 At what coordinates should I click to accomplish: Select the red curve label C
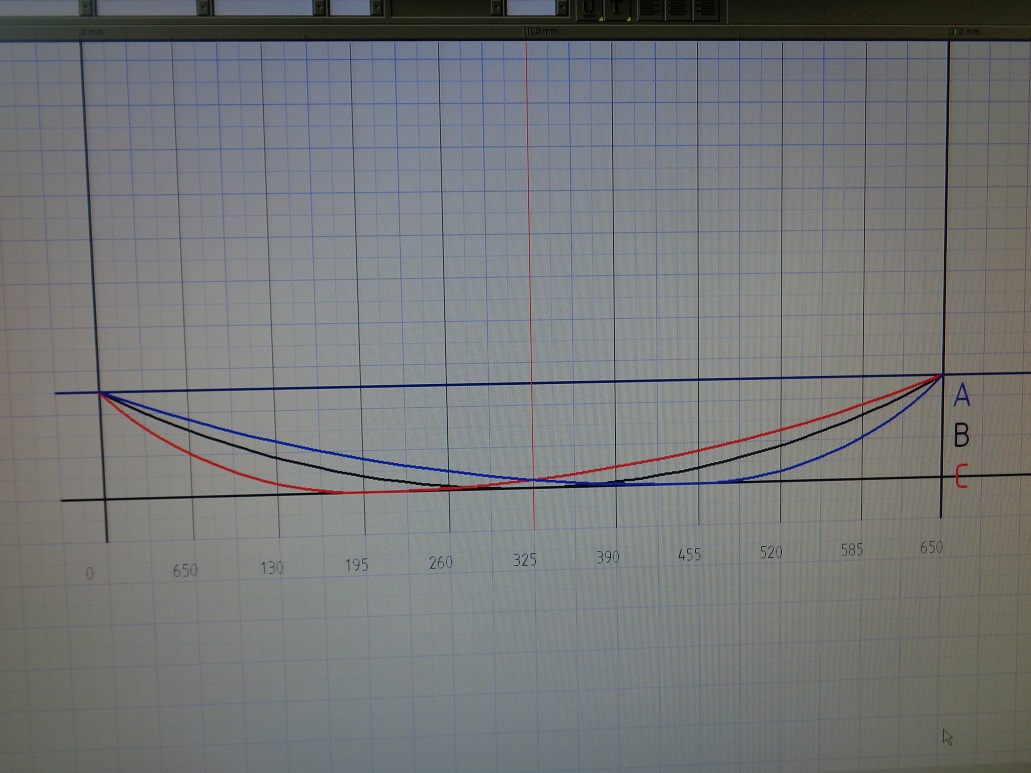coord(962,478)
